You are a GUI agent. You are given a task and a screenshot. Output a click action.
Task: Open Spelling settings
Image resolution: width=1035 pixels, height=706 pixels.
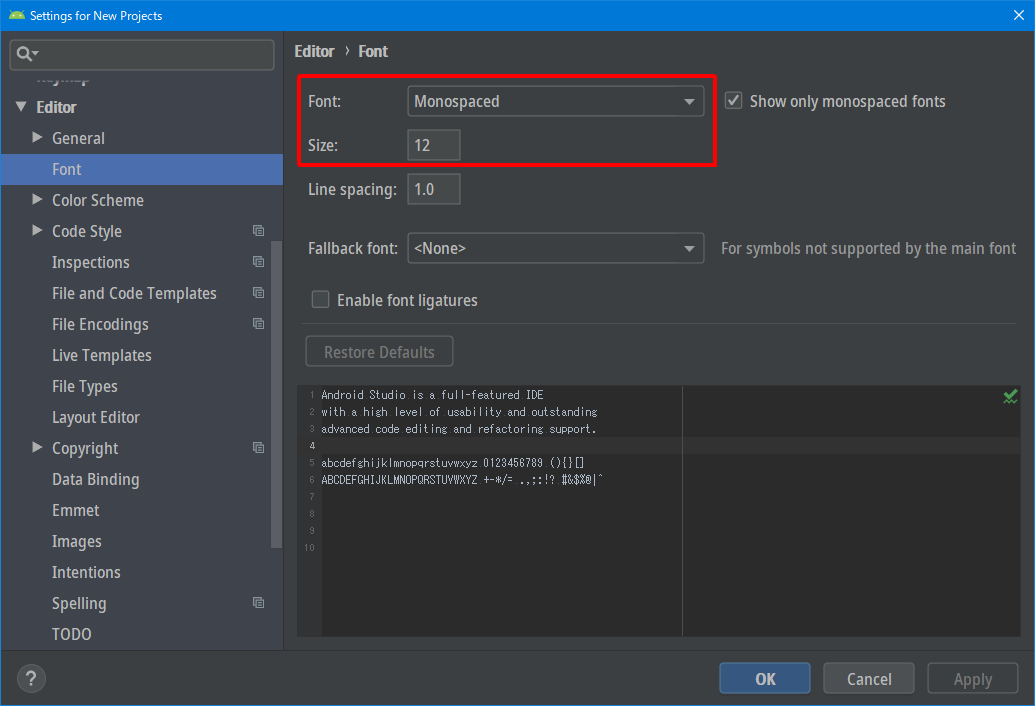pos(79,603)
